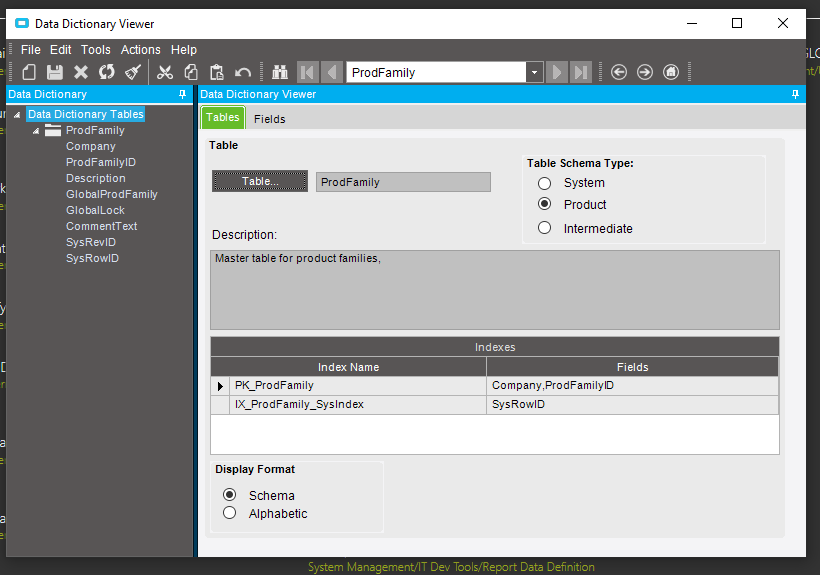
Task: Select Description field in tree
Action: click(96, 178)
